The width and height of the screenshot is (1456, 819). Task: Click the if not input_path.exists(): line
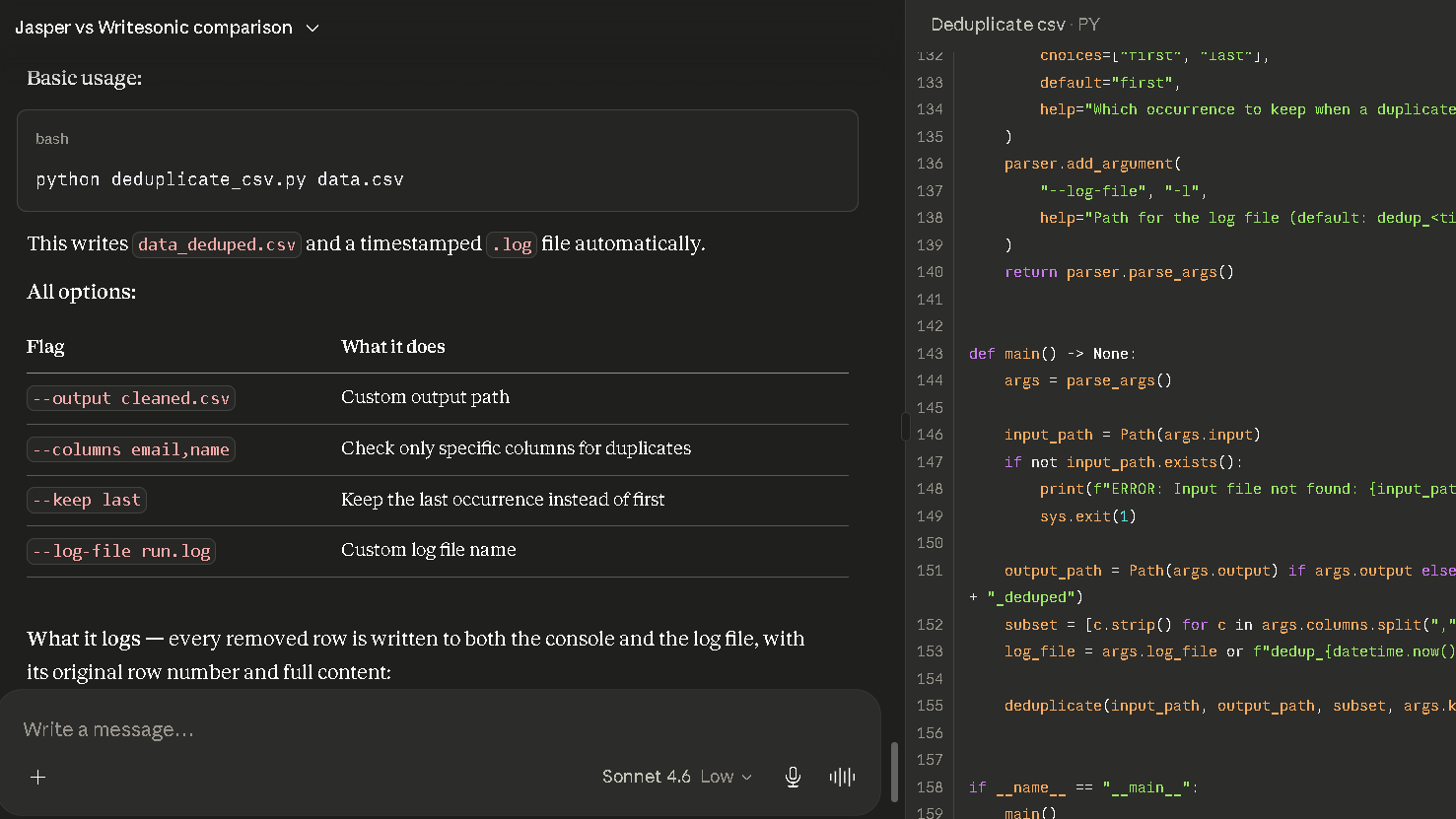(x=1123, y=462)
